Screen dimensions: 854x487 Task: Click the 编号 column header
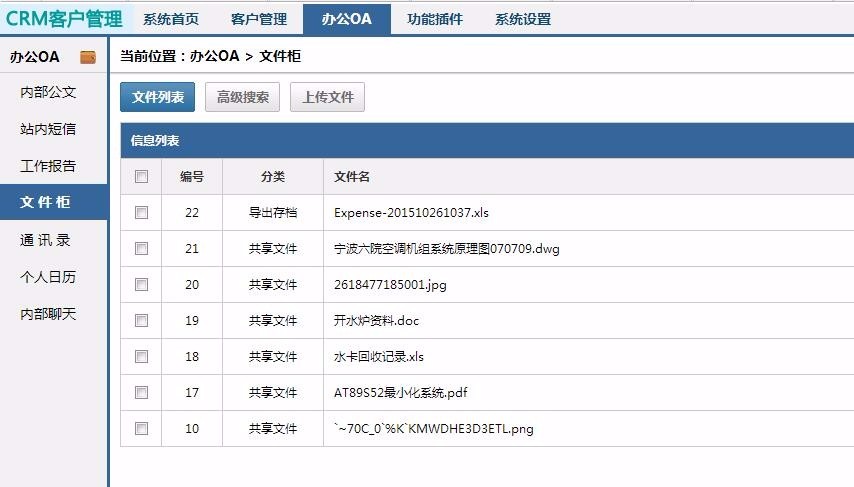[x=192, y=176]
